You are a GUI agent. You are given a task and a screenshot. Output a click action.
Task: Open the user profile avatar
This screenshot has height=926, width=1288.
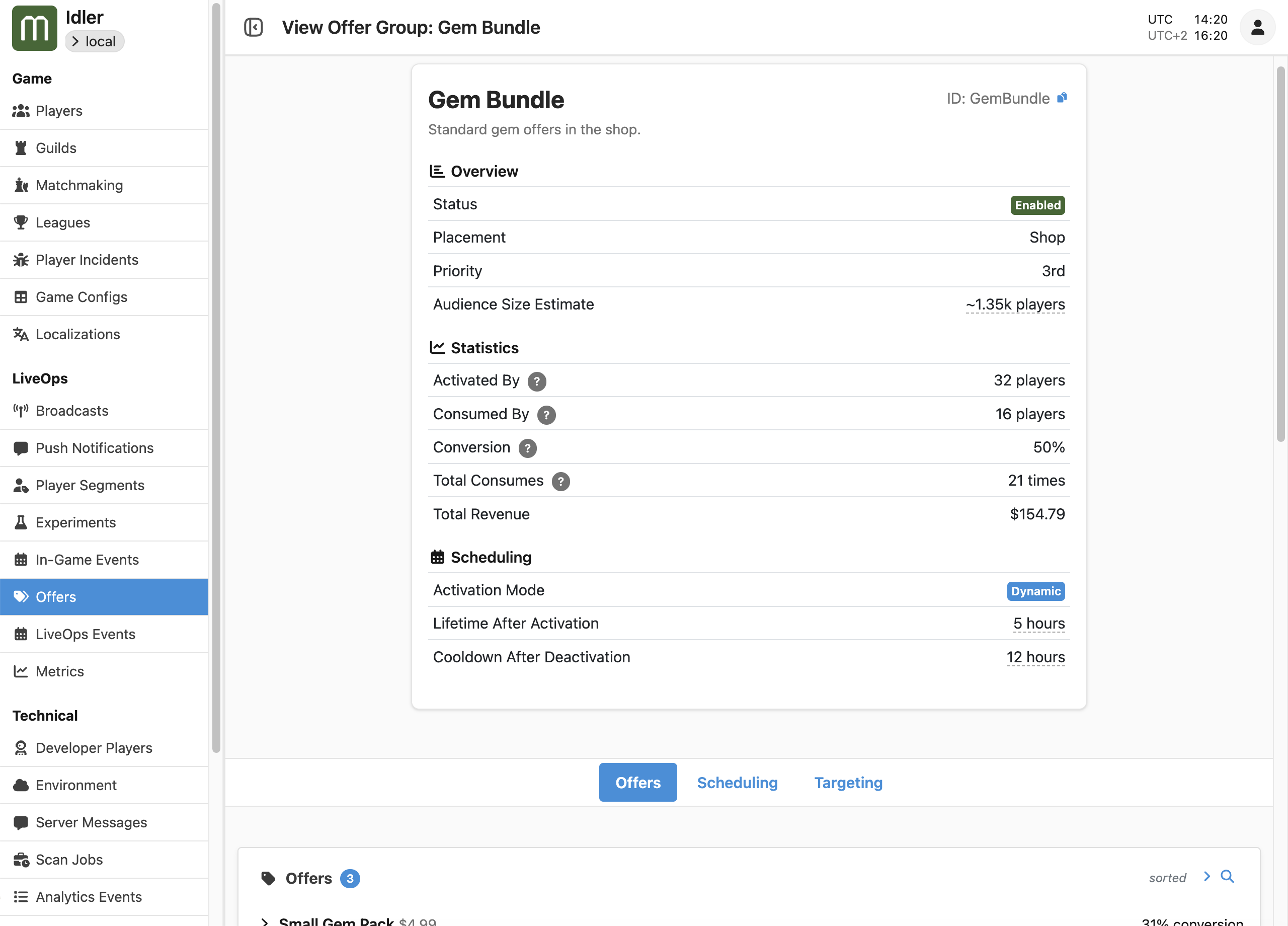1257,27
